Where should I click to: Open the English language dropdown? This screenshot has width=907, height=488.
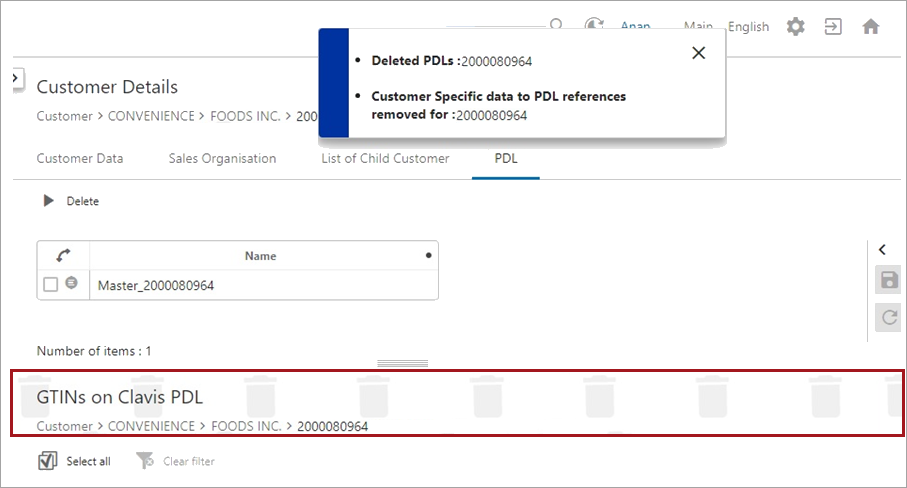pos(748,27)
